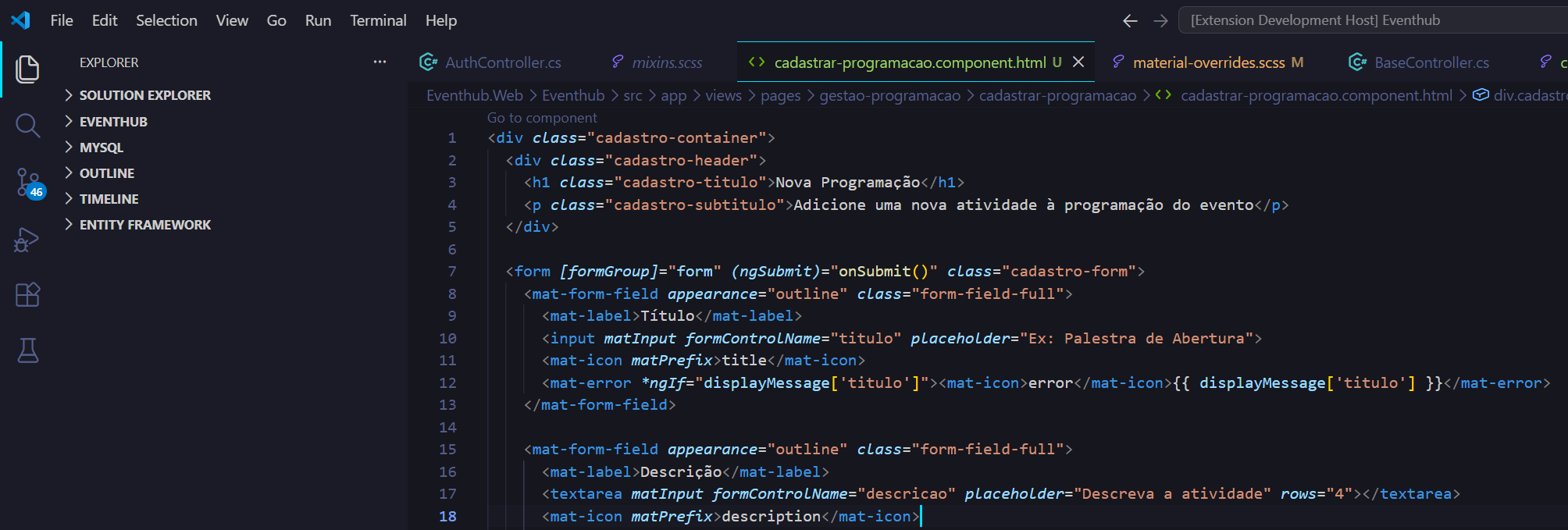Image resolution: width=1568 pixels, height=530 pixels.
Task: Open the File menu
Action: (x=62, y=21)
